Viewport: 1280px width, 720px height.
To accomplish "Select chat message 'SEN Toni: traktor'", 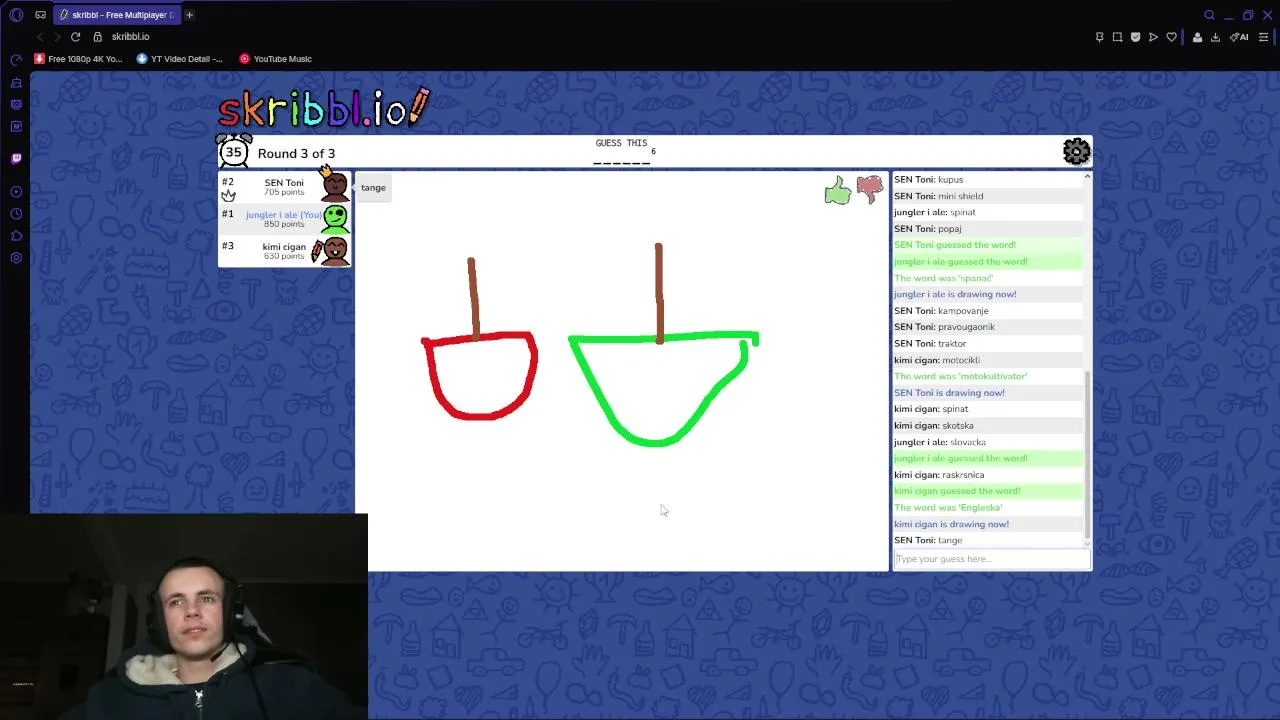I will tap(930, 343).
